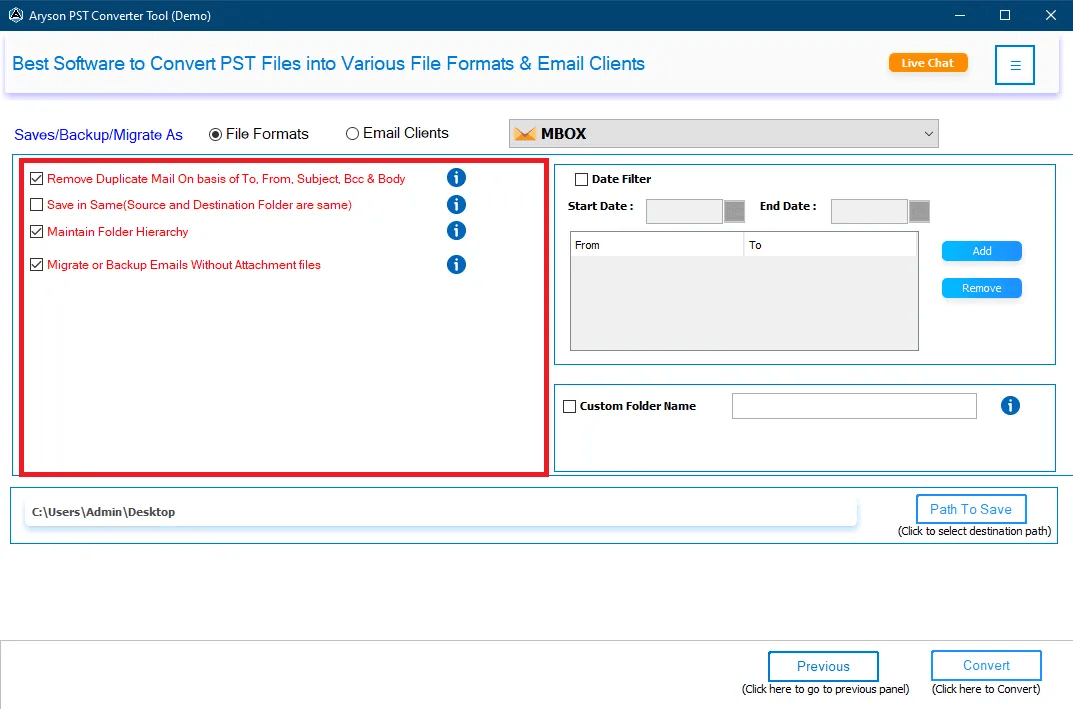Enable Save in Same folder checkbox

click(x=37, y=205)
